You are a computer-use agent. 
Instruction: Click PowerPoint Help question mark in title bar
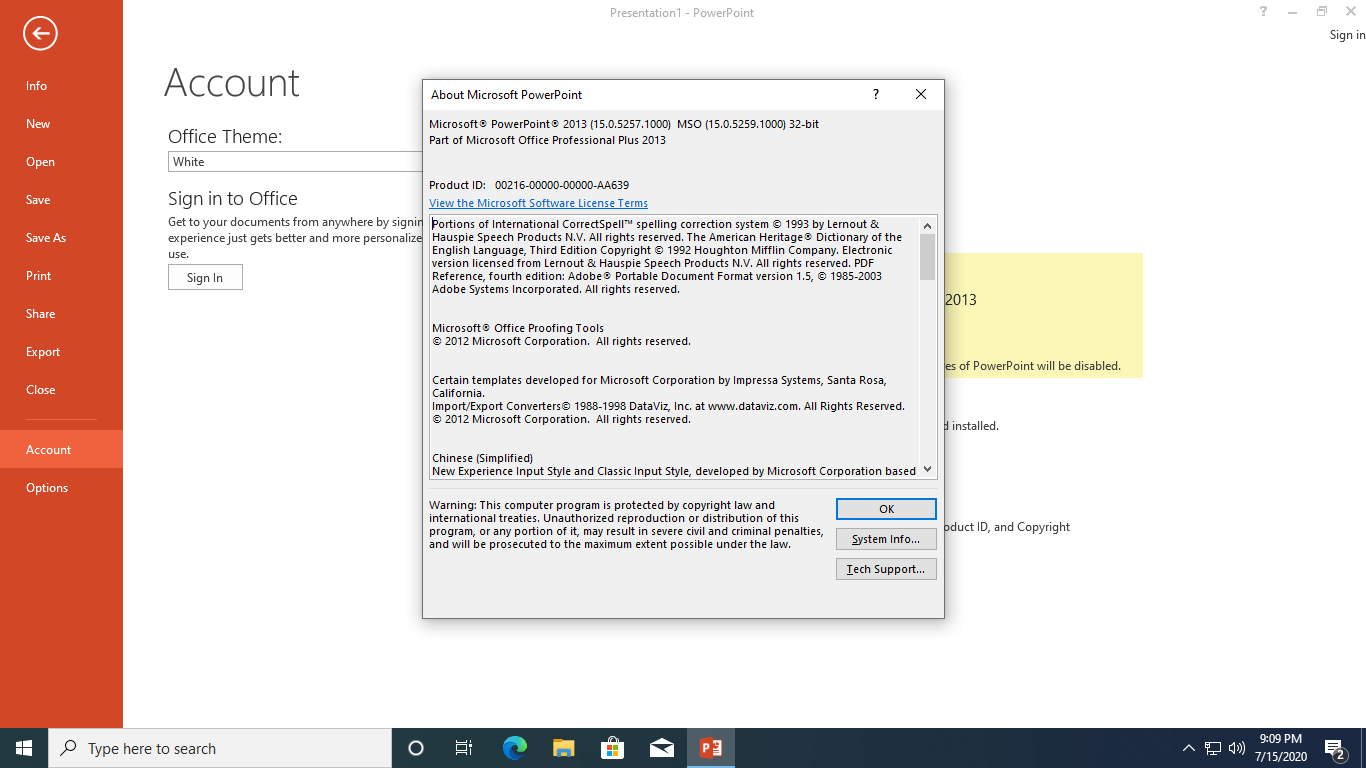click(1264, 12)
